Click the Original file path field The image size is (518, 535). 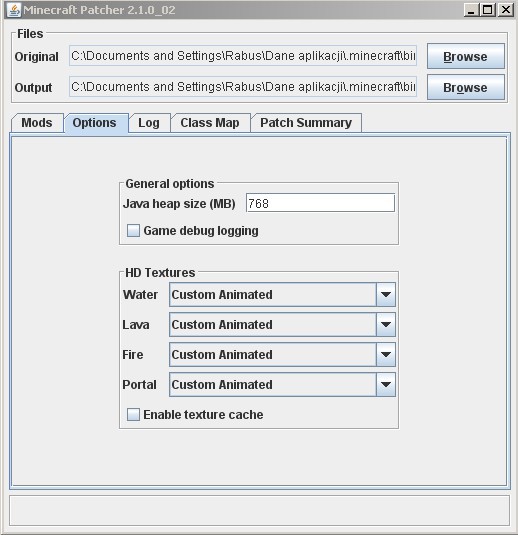(x=243, y=56)
